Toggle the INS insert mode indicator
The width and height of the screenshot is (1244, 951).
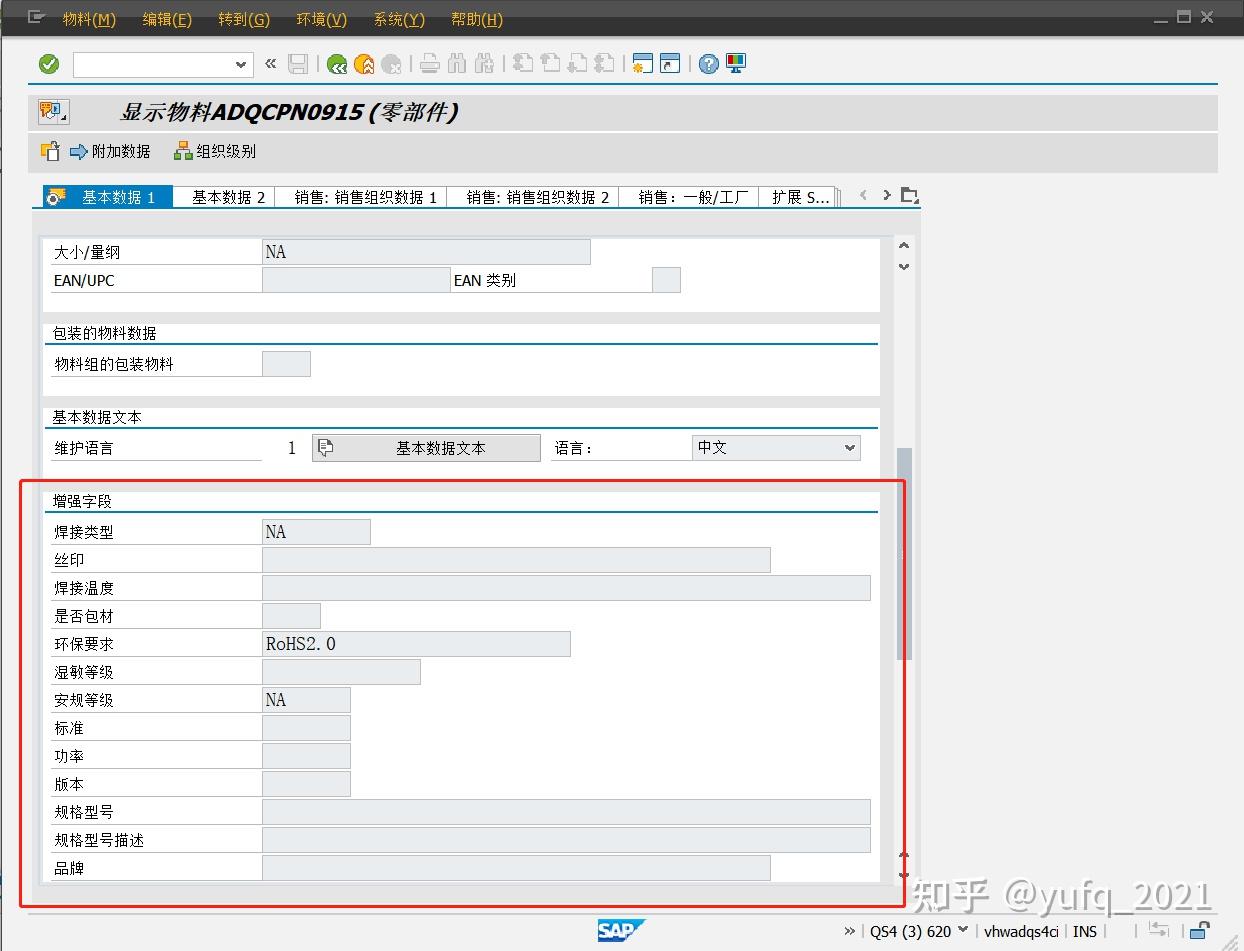(1085, 931)
